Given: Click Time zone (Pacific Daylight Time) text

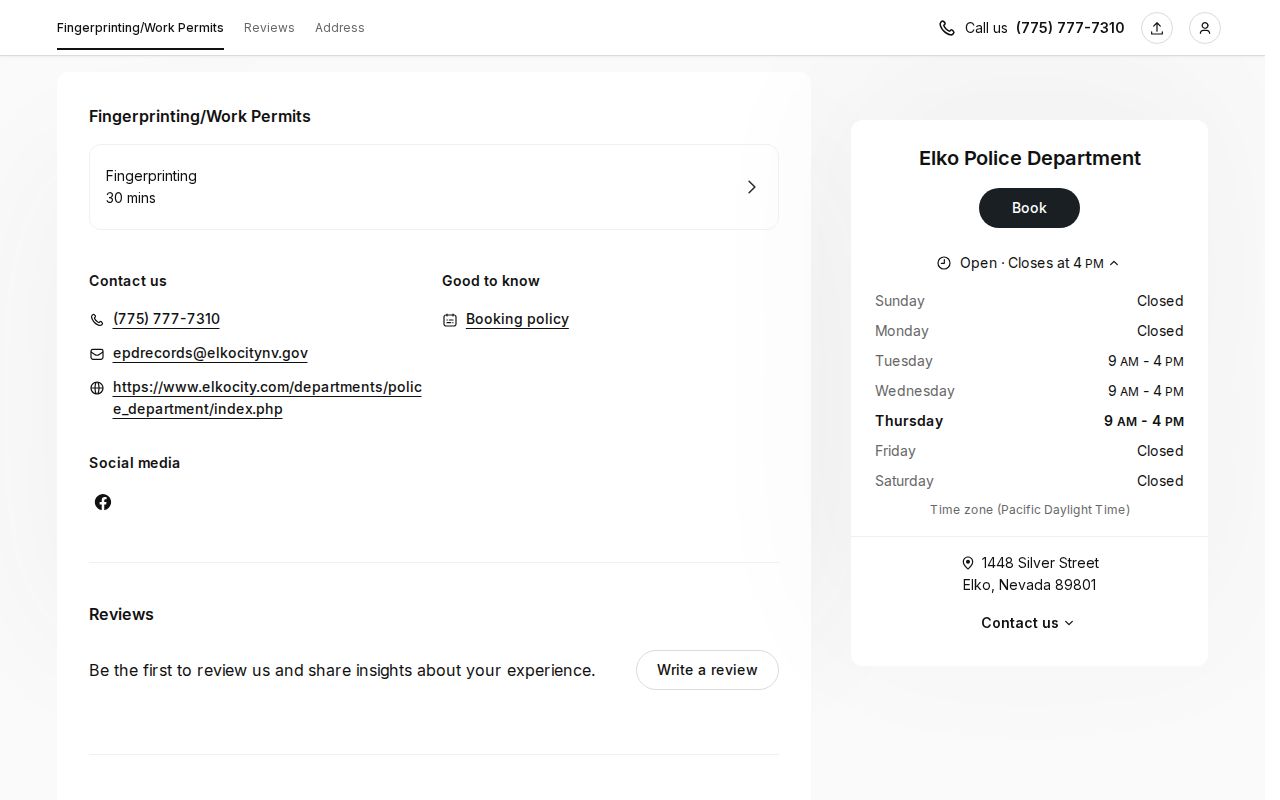Looking at the screenshot, I should point(1029,510).
